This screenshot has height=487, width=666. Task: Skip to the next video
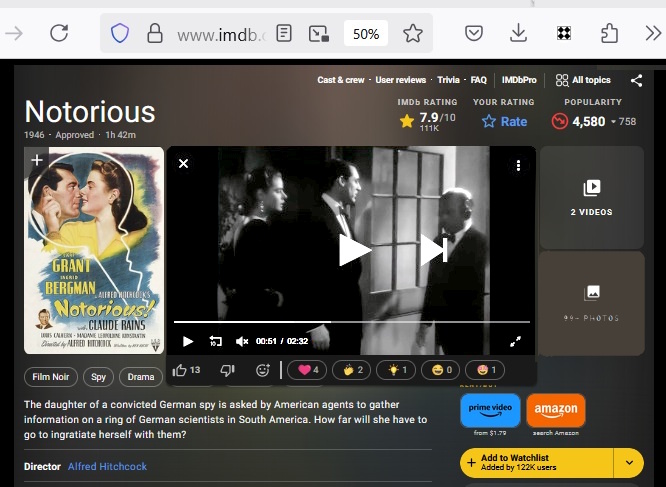(433, 249)
